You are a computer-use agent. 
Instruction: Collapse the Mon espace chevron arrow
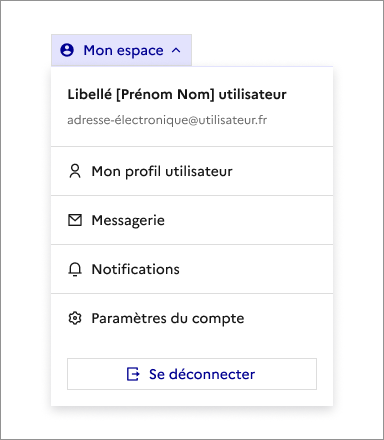point(176,51)
